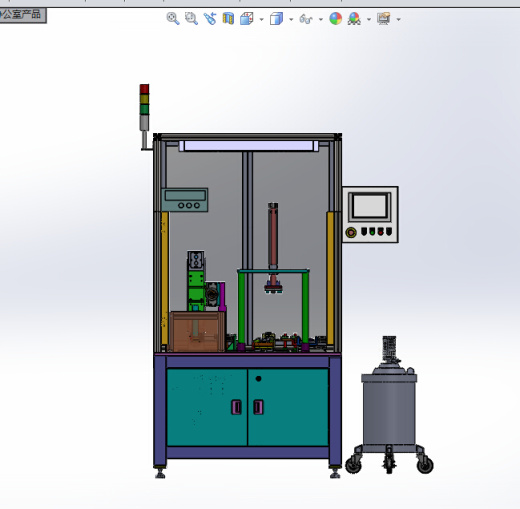
Task: Select the touchscreen on the control panel
Action: click(x=370, y=206)
